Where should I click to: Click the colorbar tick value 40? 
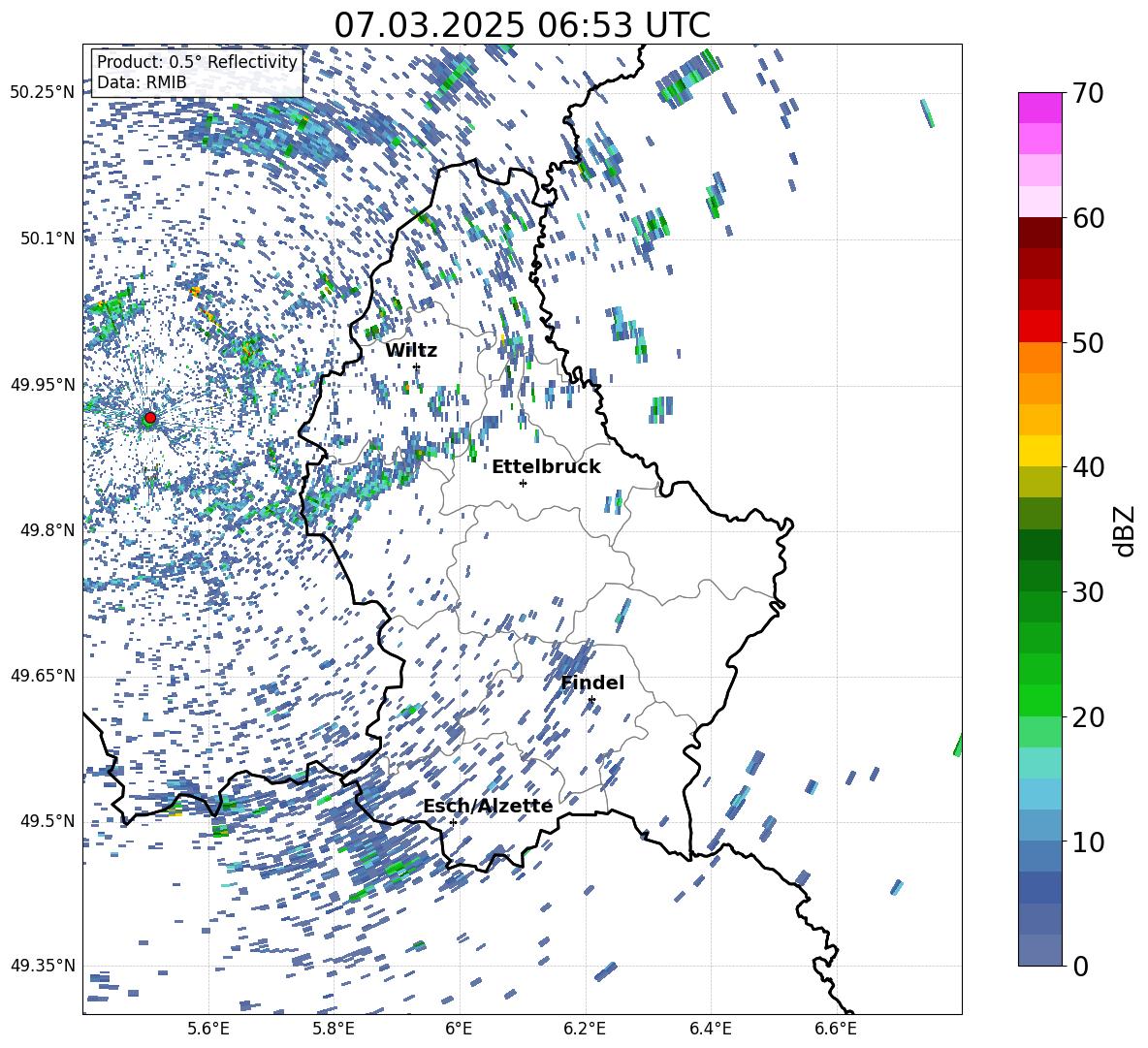pos(1089,467)
